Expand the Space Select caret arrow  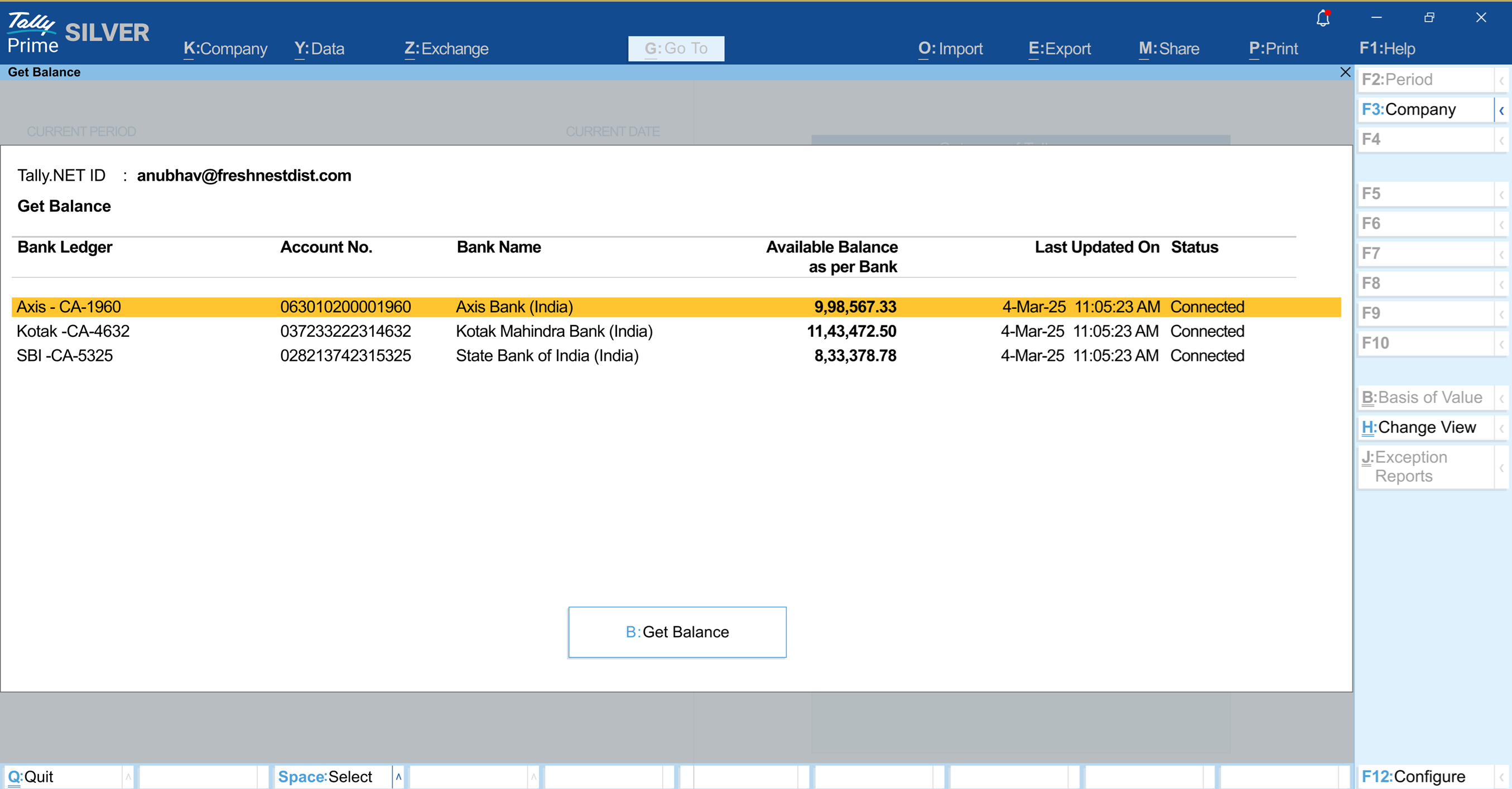click(x=398, y=777)
